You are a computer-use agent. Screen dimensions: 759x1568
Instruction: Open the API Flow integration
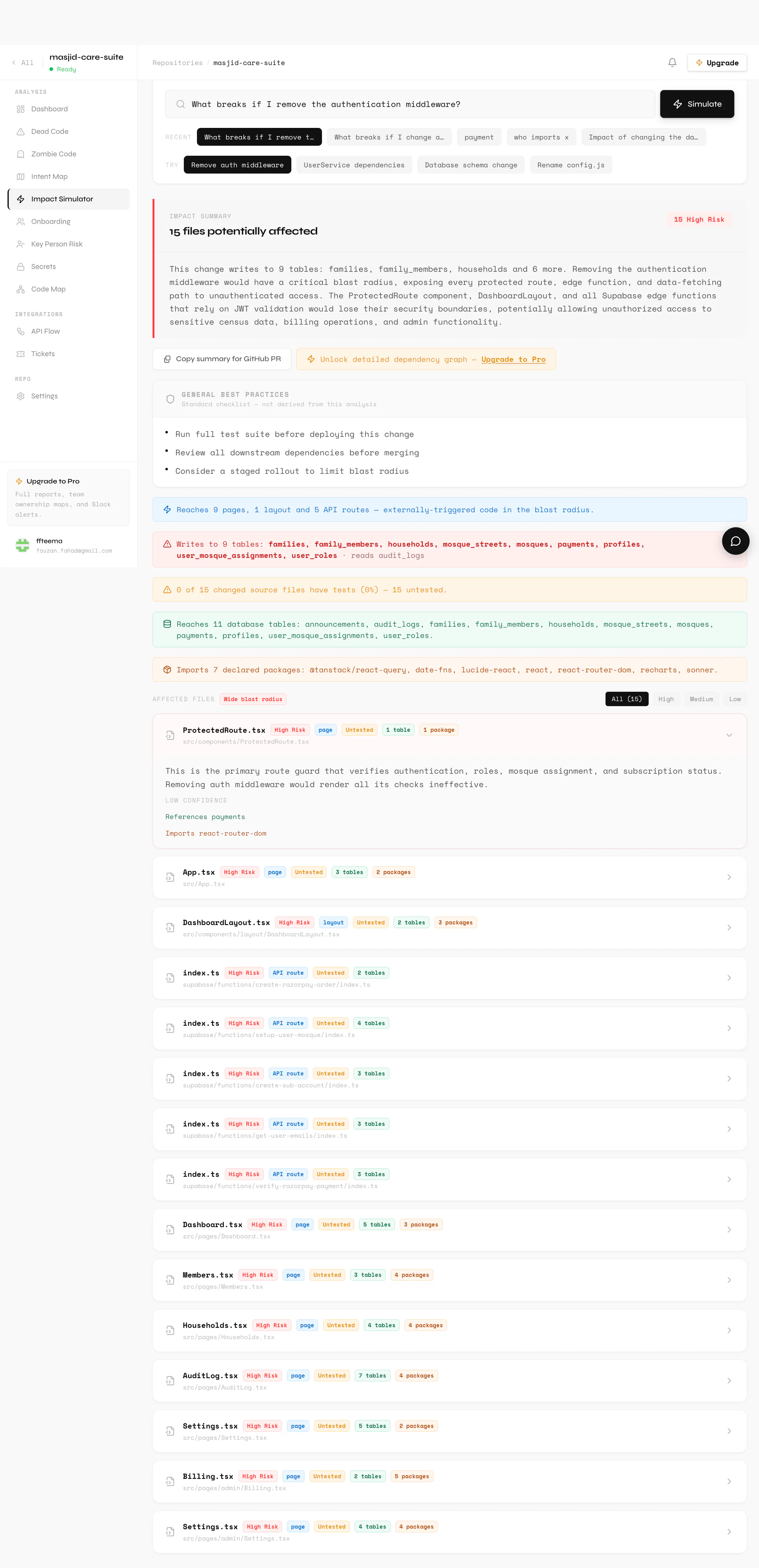pos(69,331)
